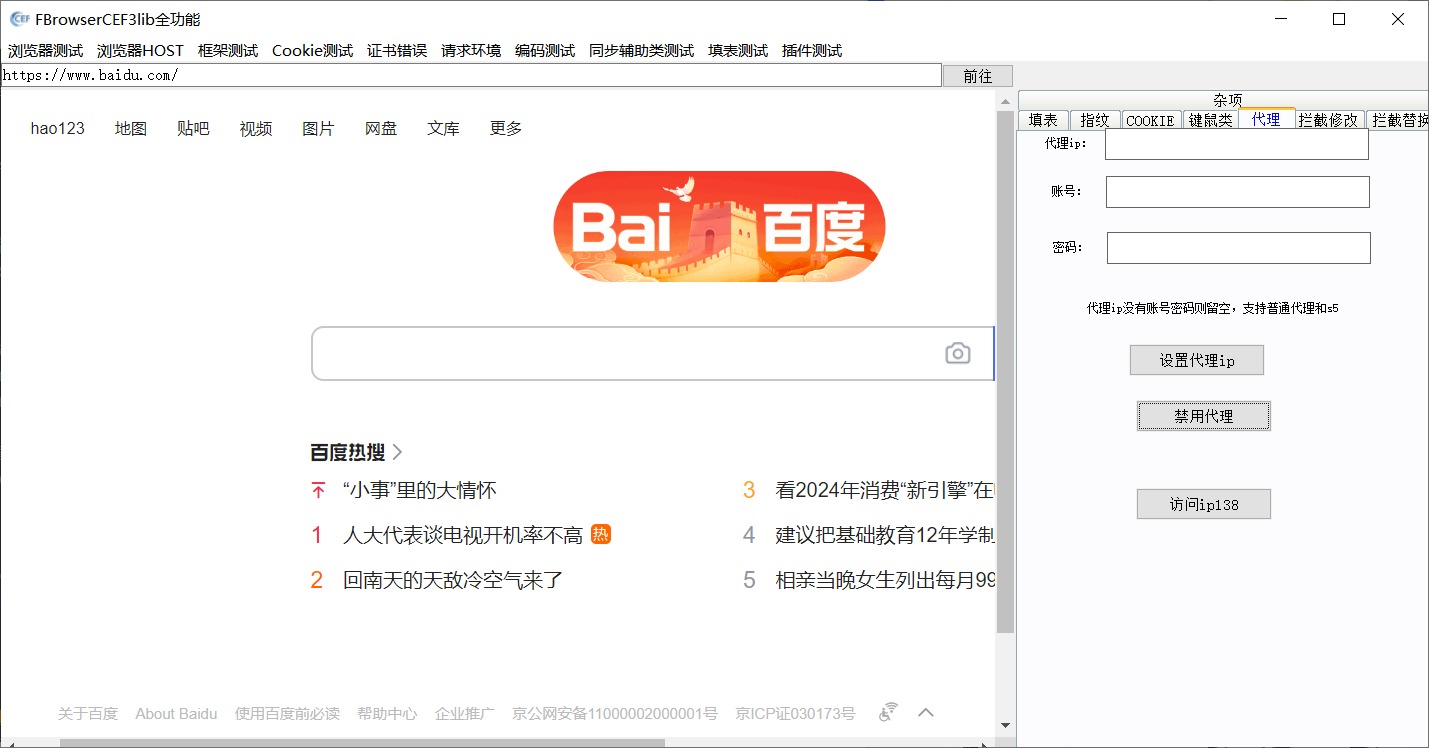The height and width of the screenshot is (748, 1429).
Task: Click the 关于百度 footer link
Action: 88,713
